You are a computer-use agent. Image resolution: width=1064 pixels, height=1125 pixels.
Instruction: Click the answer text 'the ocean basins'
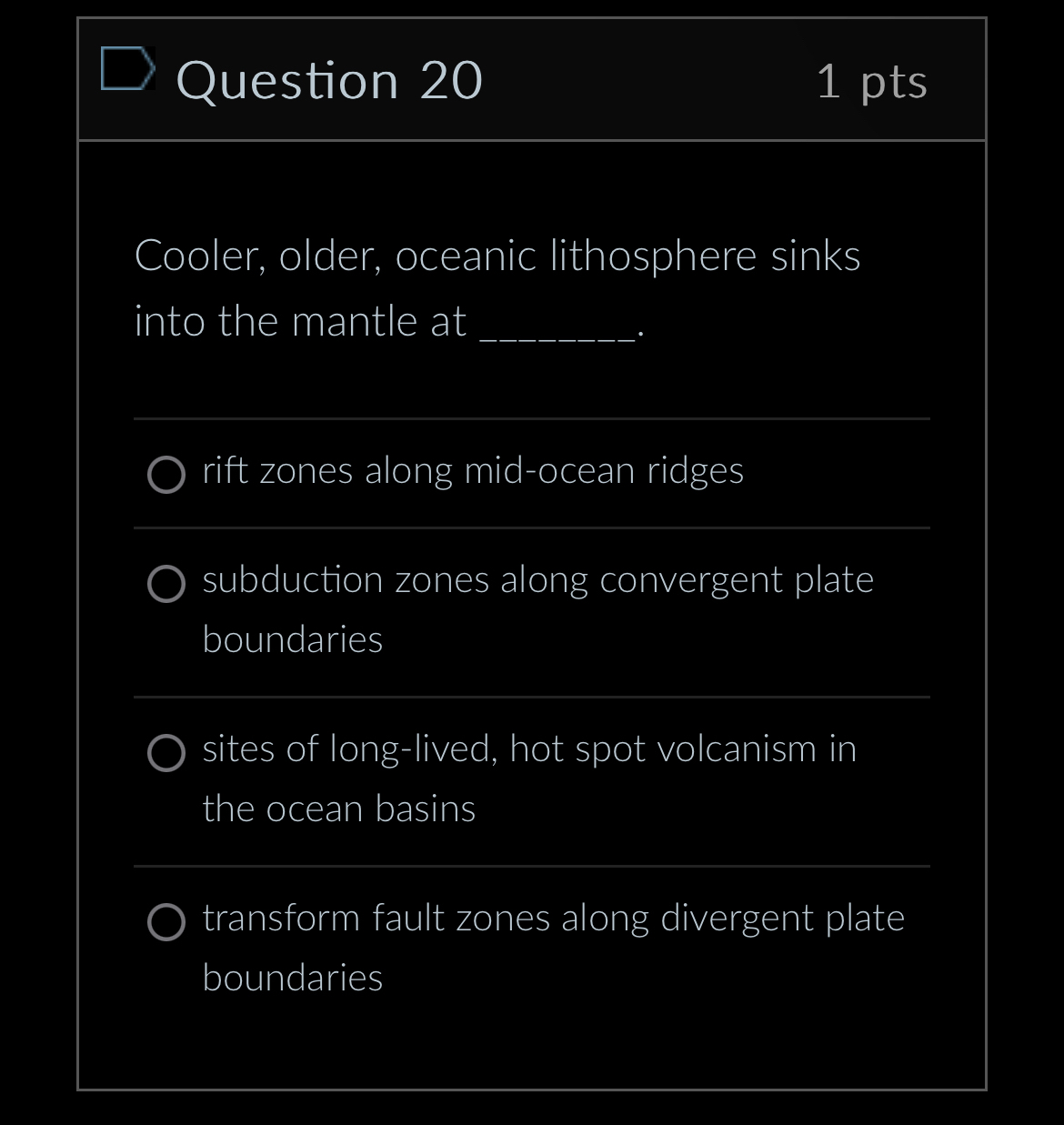coord(339,809)
